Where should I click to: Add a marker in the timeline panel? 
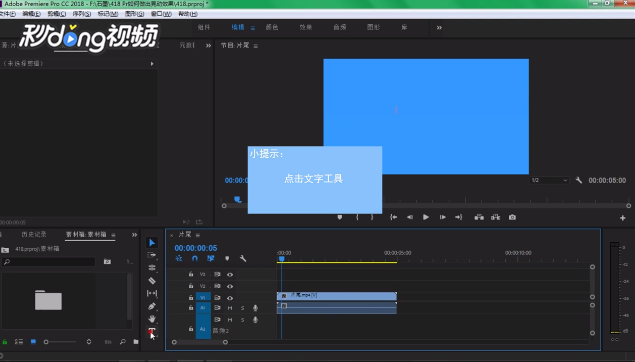(x=227, y=258)
